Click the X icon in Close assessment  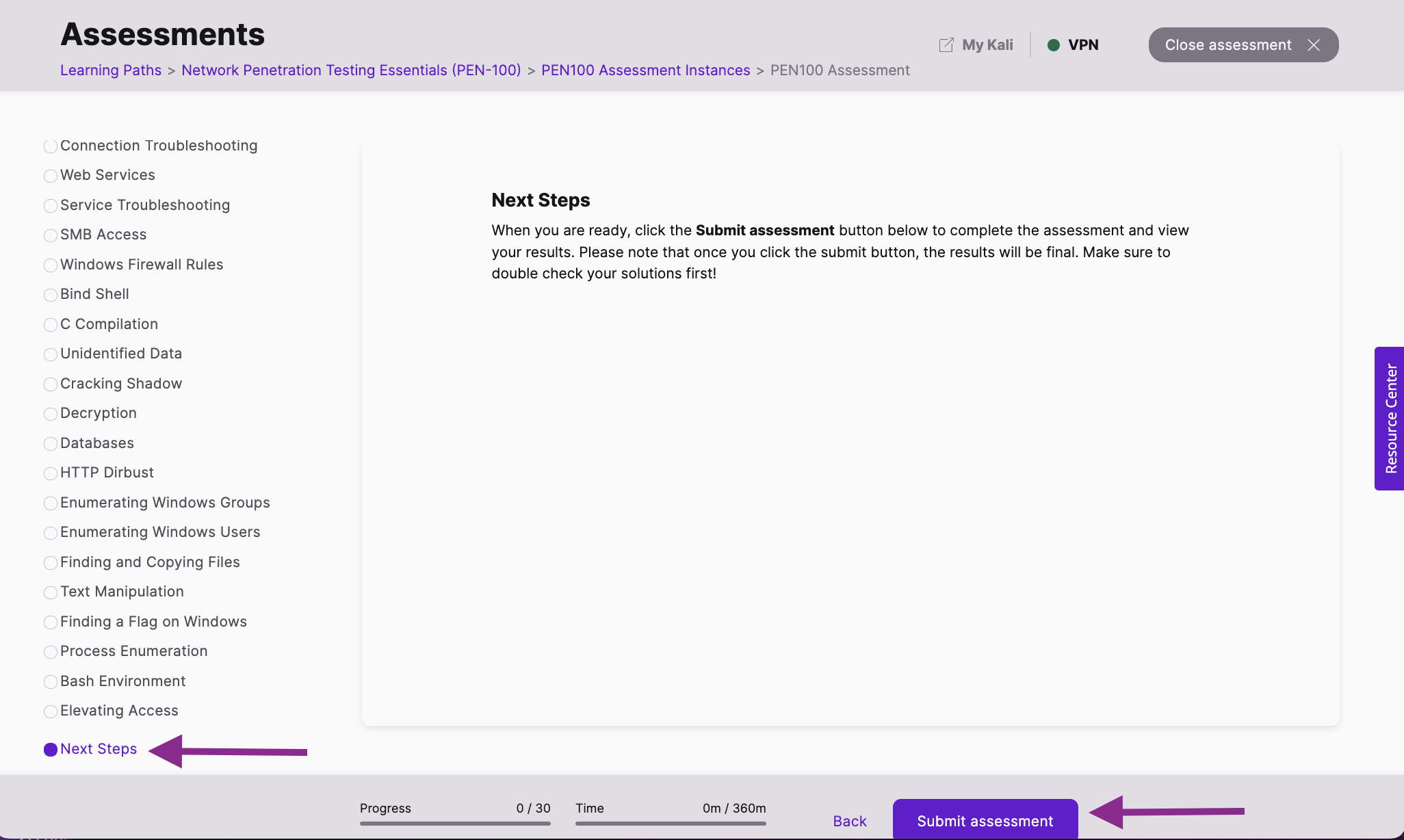1314,45
